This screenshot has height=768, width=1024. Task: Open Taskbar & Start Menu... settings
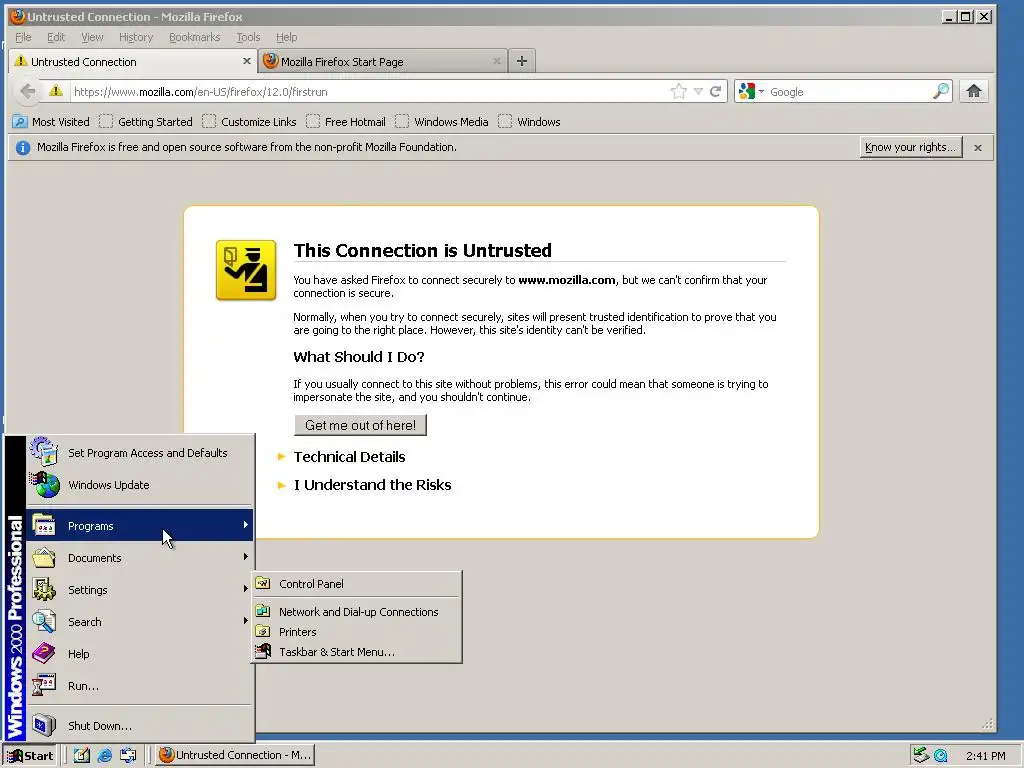pos(357,652)
